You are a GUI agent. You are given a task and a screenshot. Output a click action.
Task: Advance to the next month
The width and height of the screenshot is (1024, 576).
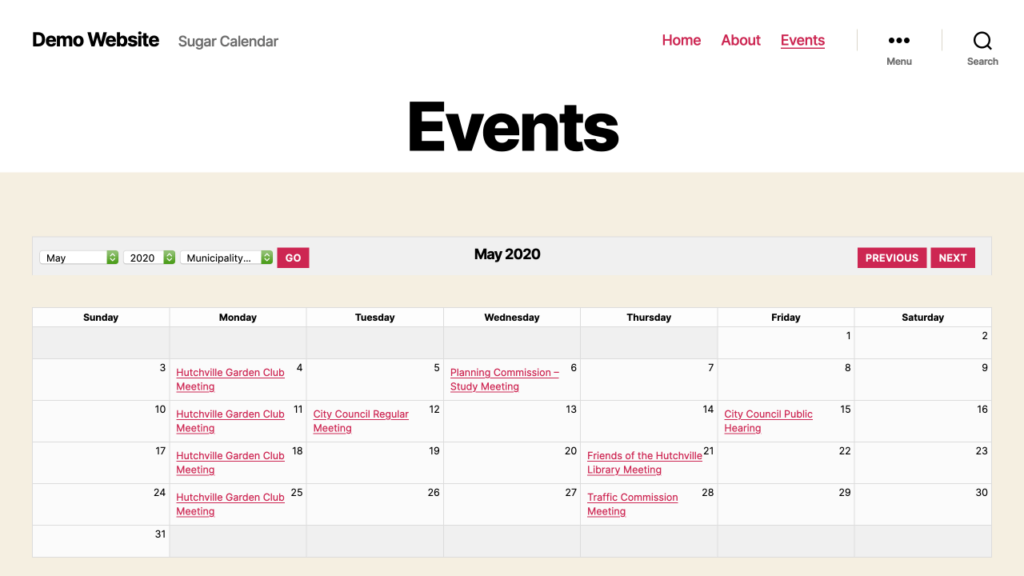pyautogui.click(x=952, y=257)
